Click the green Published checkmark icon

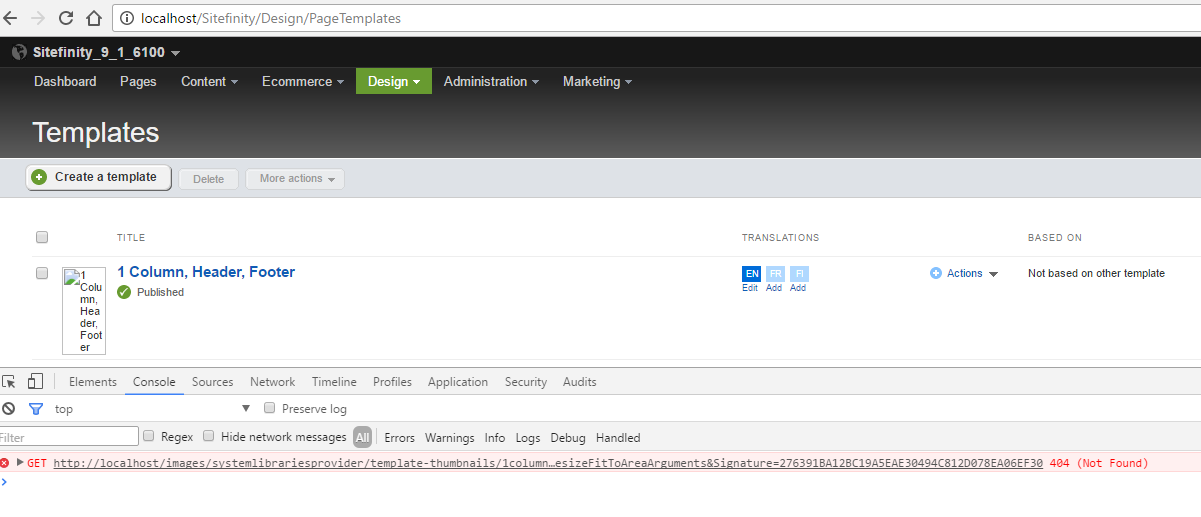click(x=124, y=292)
